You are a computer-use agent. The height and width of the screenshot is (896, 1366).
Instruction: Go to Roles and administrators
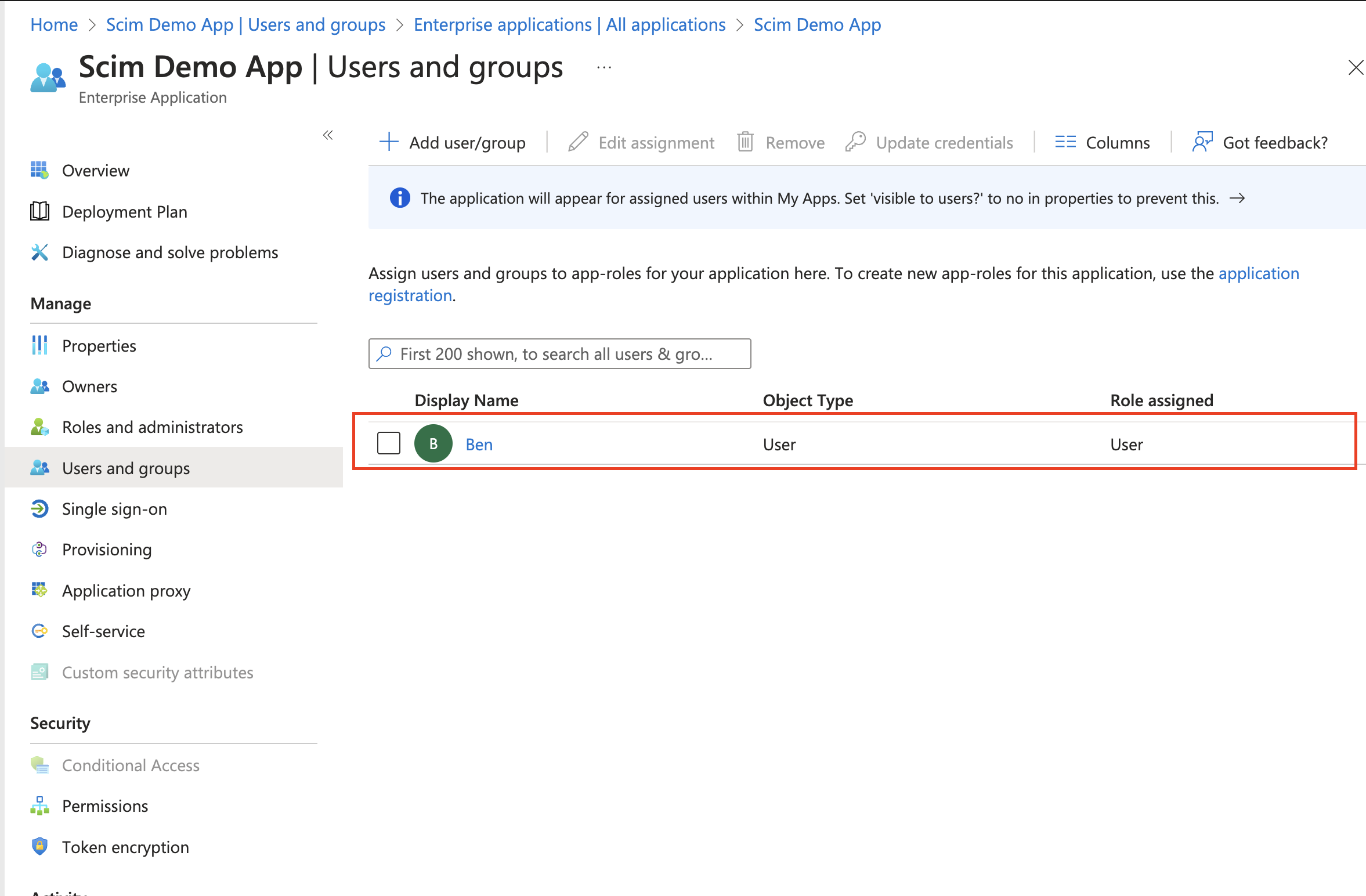[x=152, y=427]
